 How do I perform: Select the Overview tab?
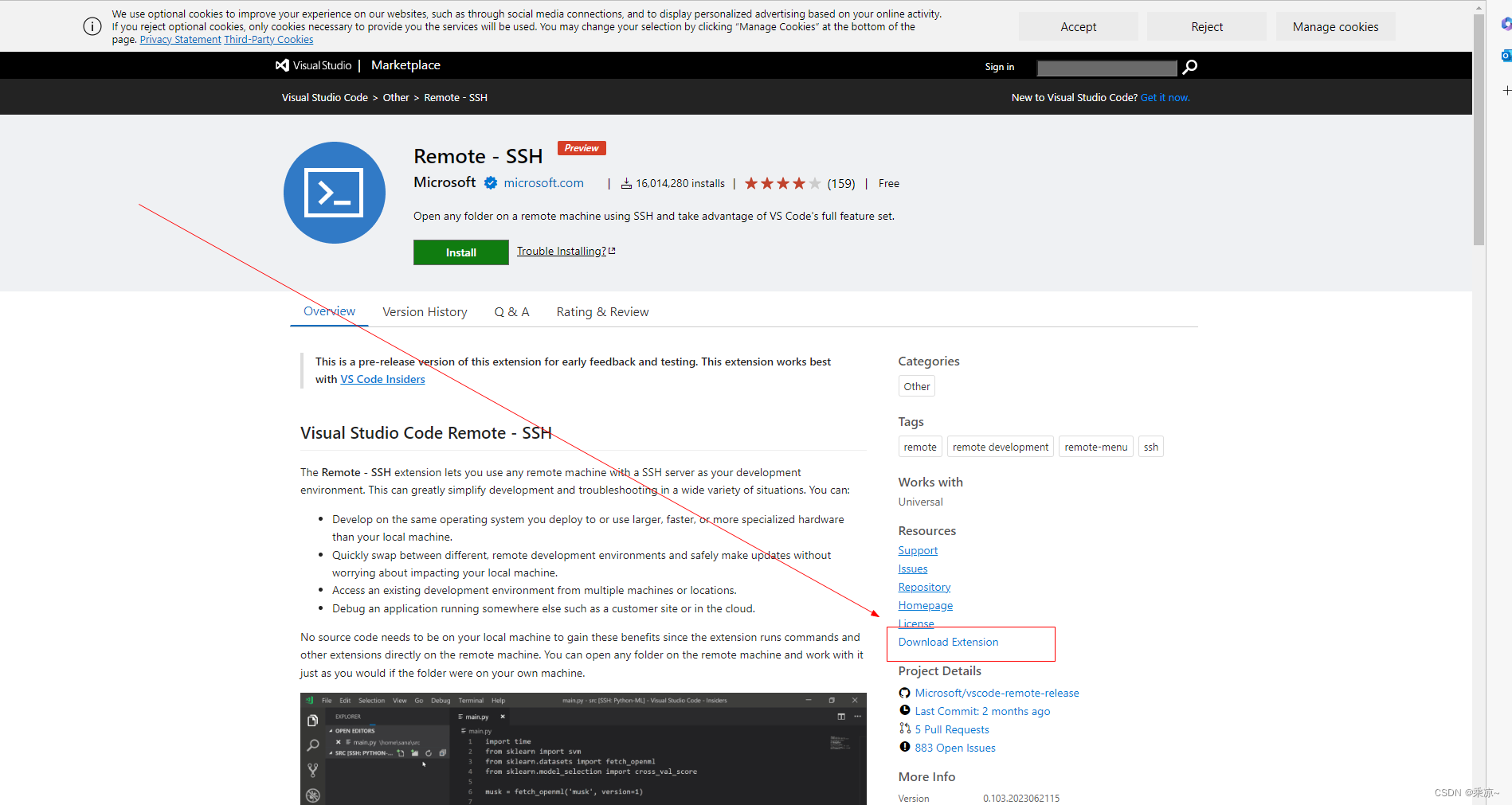click(x=329, y=311)
